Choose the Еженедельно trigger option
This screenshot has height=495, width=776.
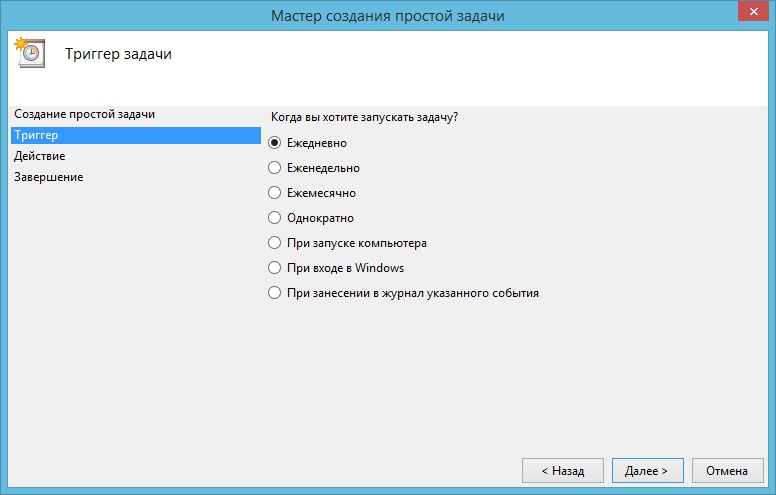[x=275, y=168]
